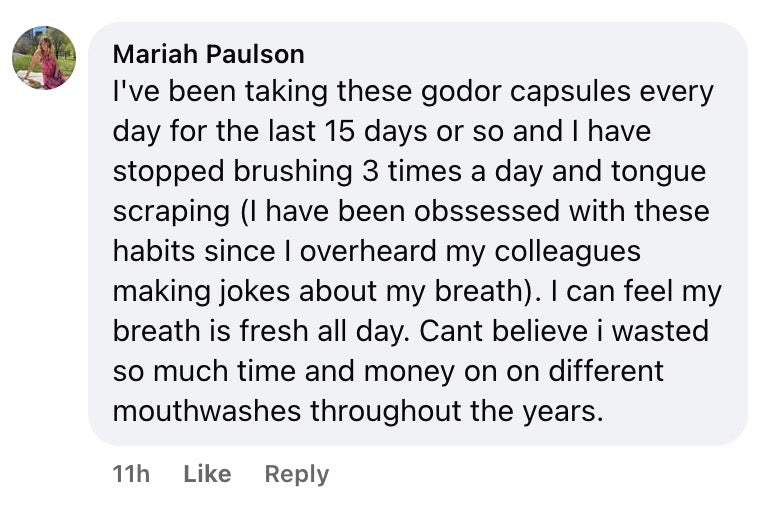Open Mariah Paulson's profile picture
The width and height of the screenshot is (768, 506).
44,58
